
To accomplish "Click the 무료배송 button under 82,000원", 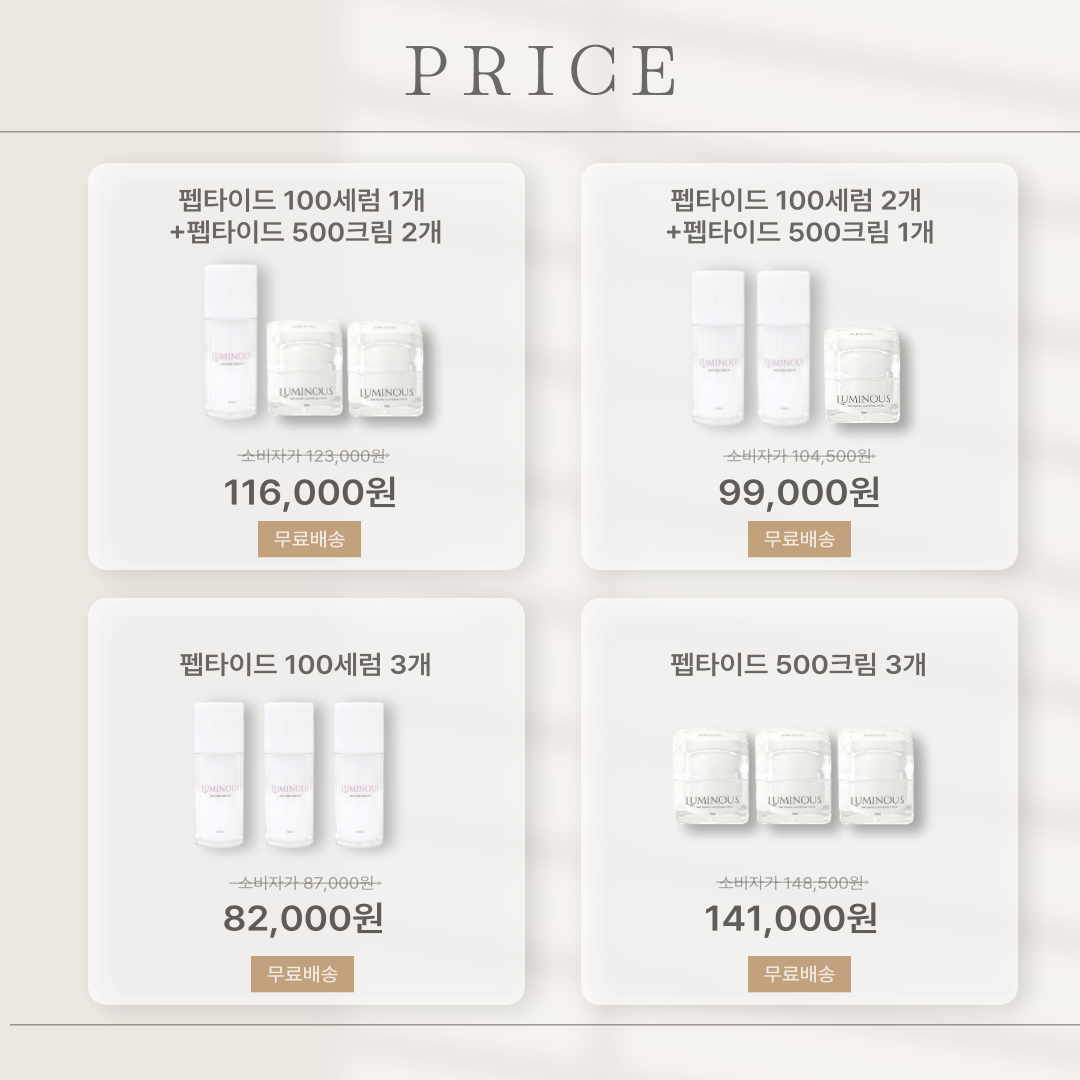I will tap(302, 973).
